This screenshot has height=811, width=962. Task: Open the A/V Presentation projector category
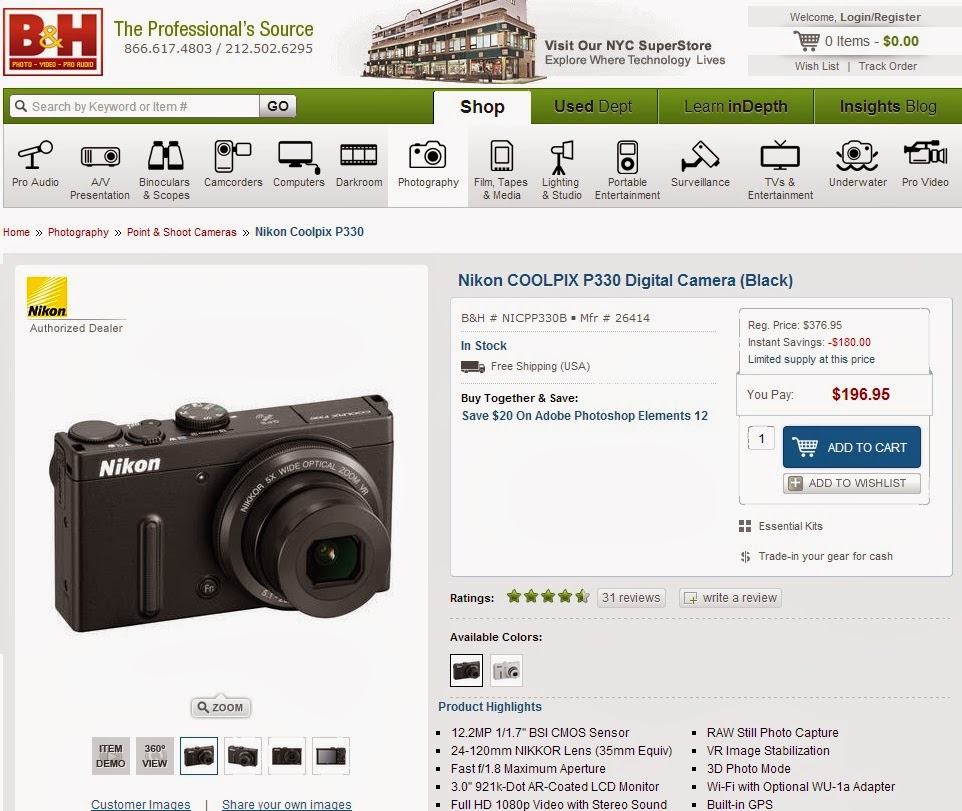pos(100,170)
